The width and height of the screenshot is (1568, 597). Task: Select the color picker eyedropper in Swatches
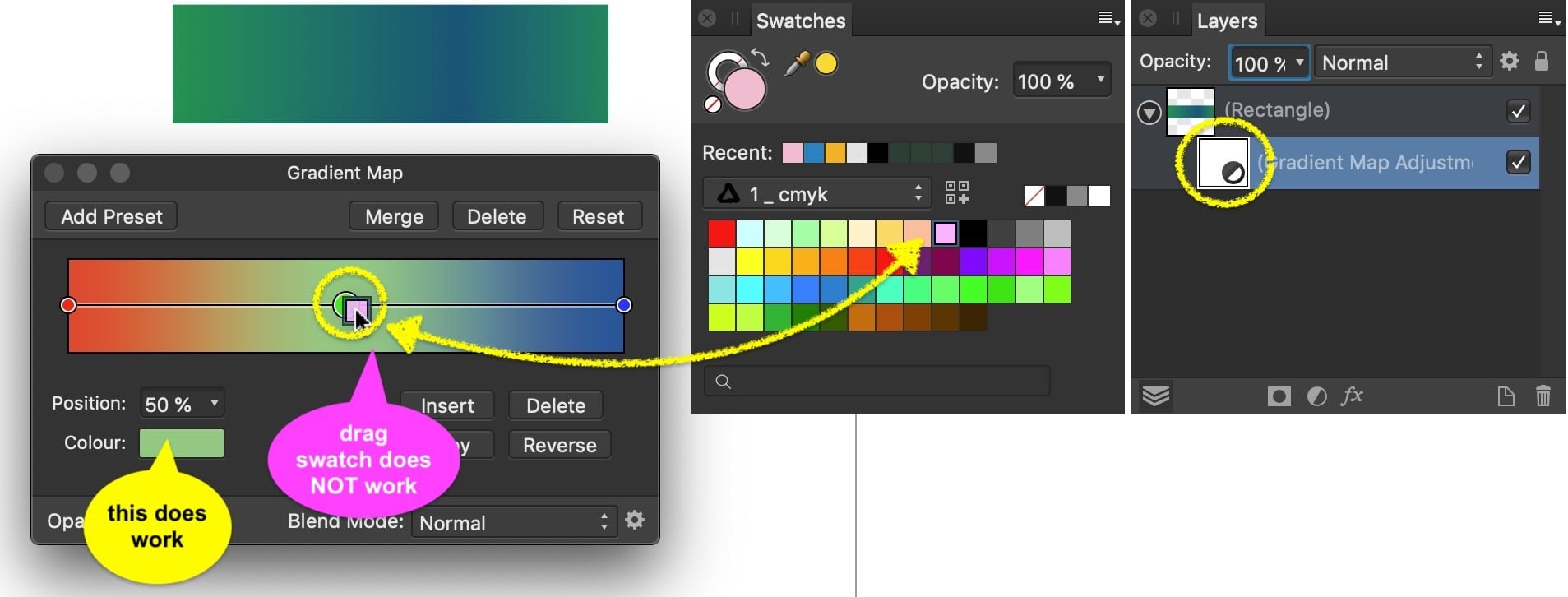(x=795, y=61)
